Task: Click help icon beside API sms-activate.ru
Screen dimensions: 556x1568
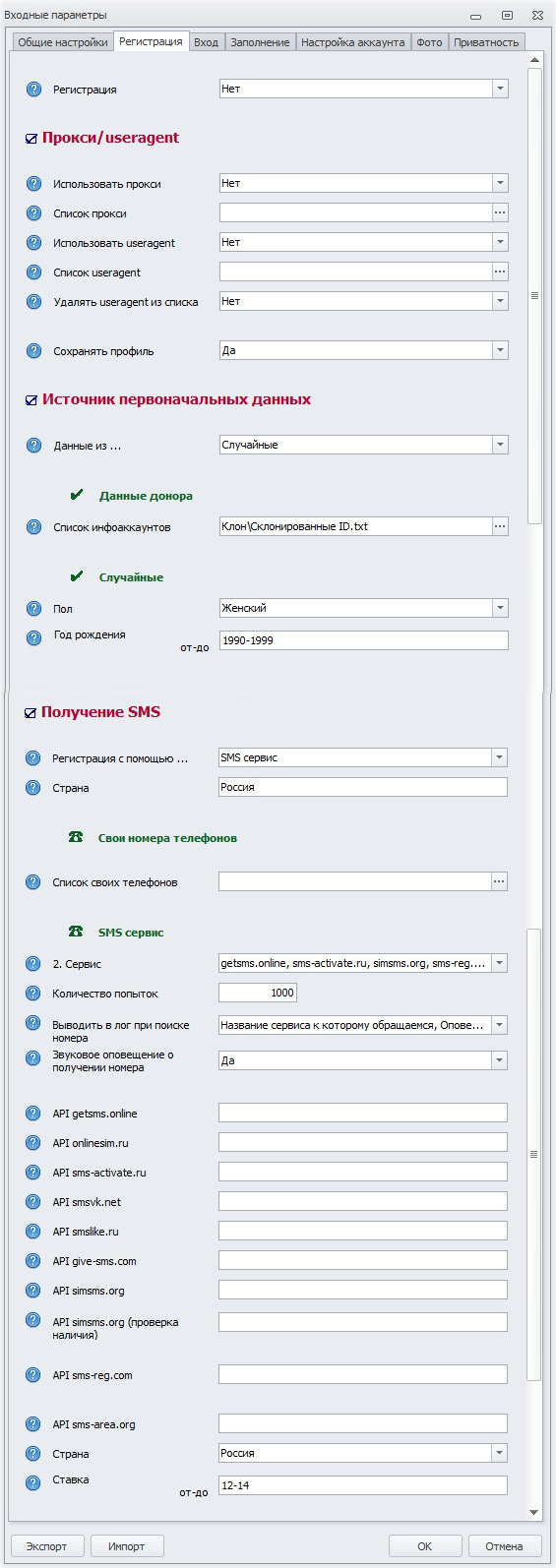Action: pyautogui.click(x=32, y=1173)
